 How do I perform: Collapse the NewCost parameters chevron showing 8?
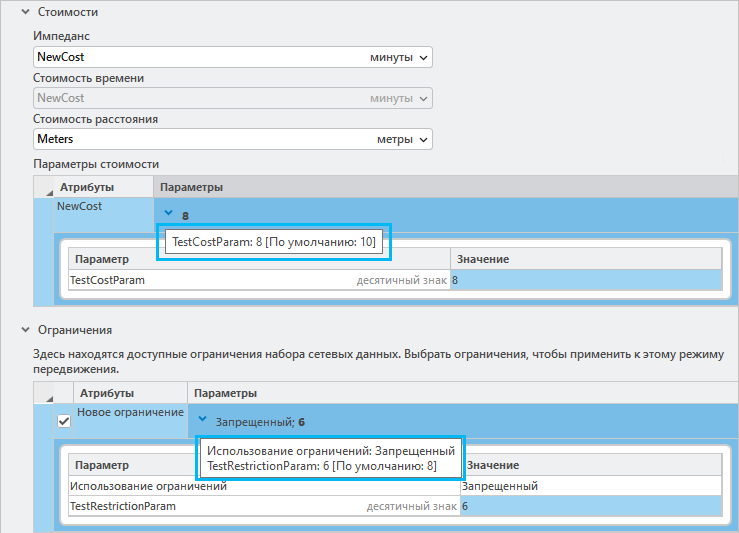click(169, 214)
